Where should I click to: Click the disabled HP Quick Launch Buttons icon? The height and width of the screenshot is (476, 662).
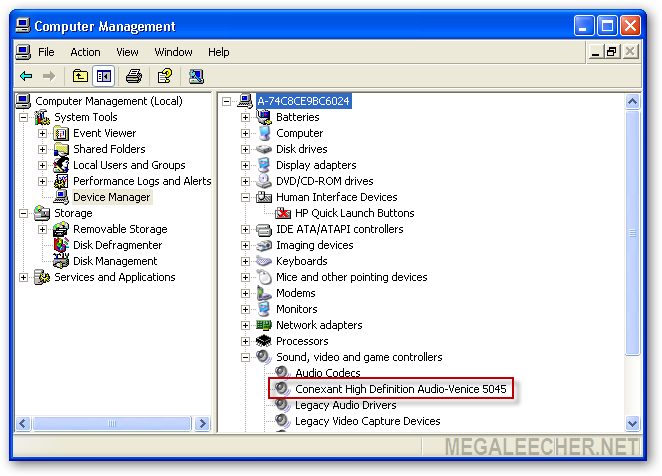(x=283, y=213)
